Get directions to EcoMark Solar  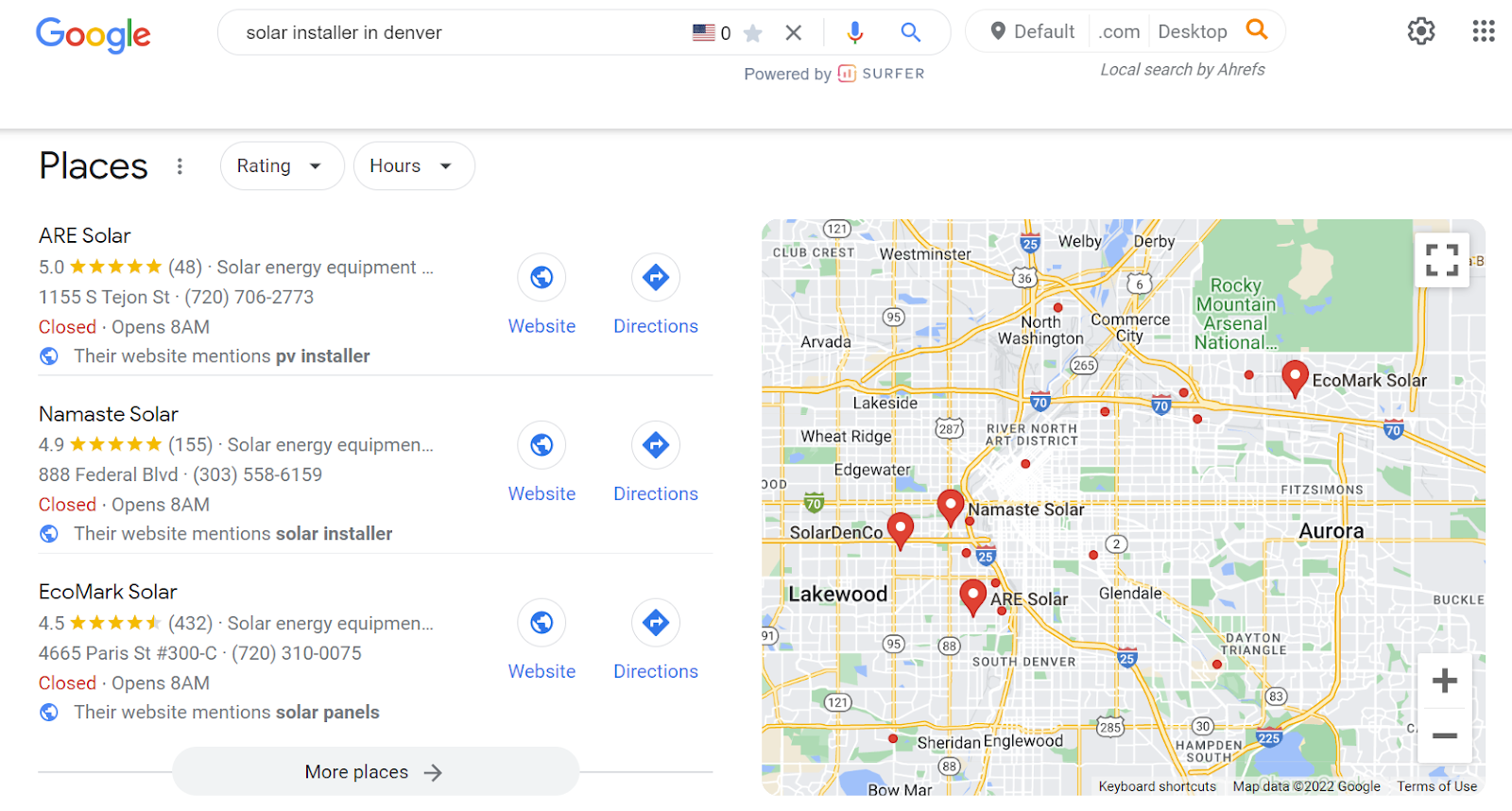656,622
